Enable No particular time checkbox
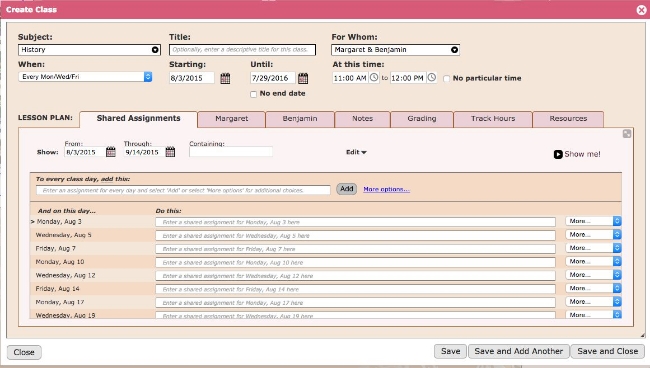Image resolution: width=650 pixels, height=368 pixels. 446,78
